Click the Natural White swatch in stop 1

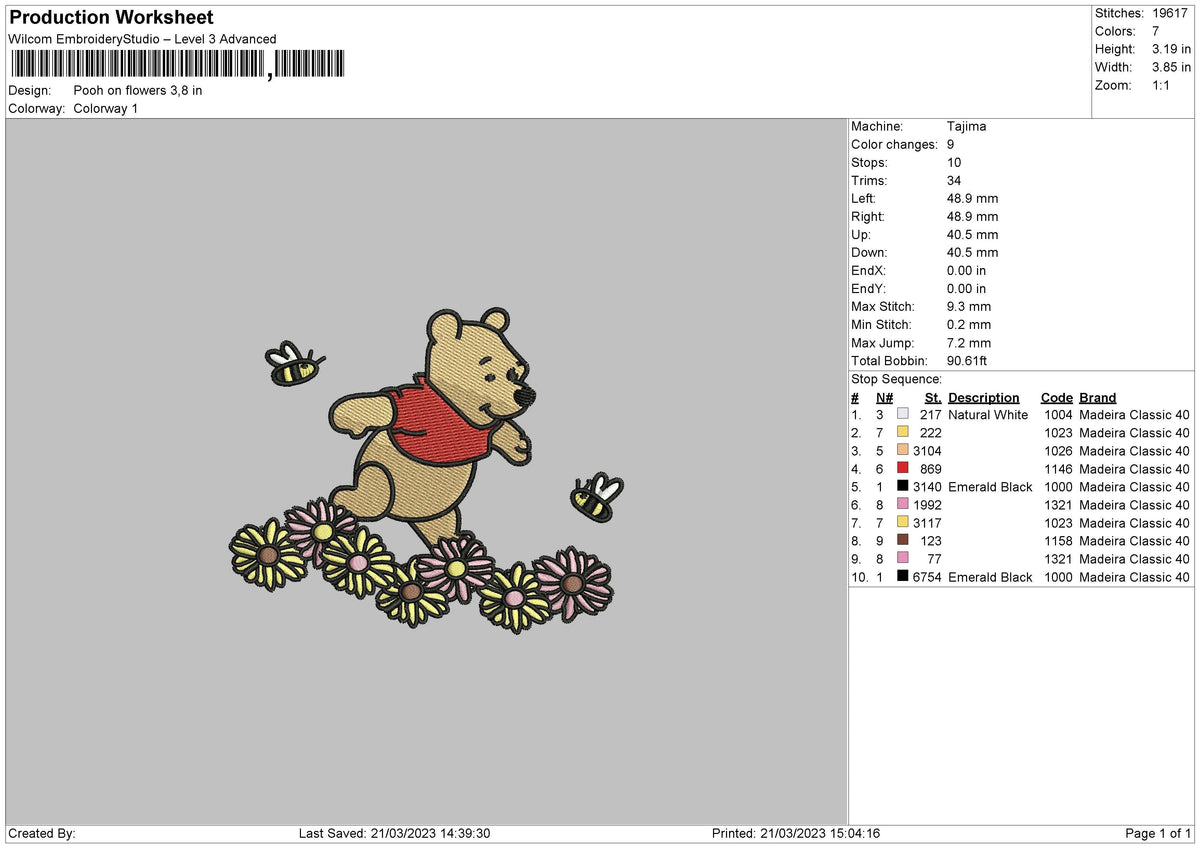(x=903, y=415)
